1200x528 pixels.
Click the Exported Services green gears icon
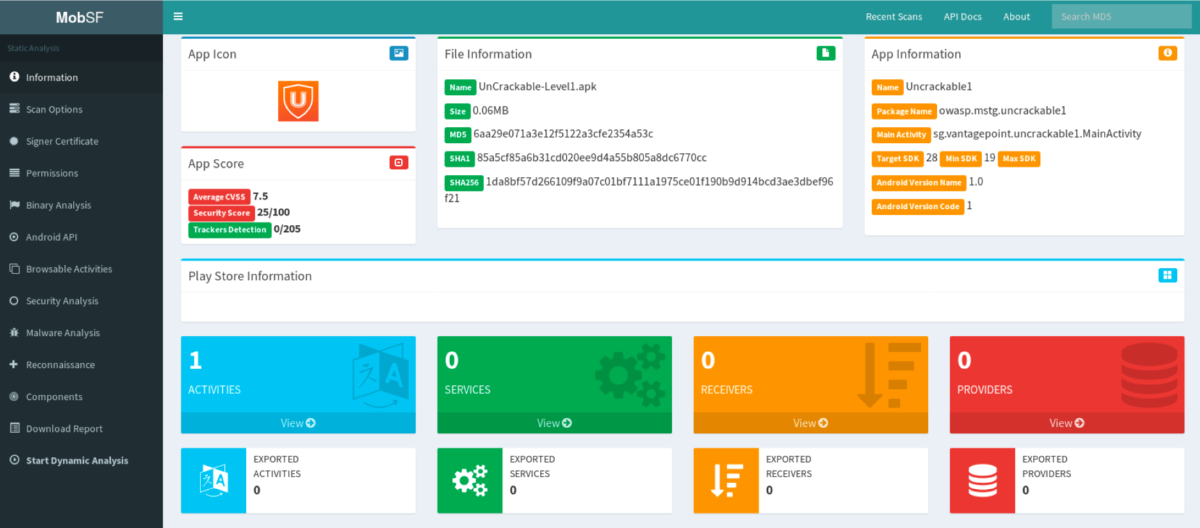click(x=470, y=481)
